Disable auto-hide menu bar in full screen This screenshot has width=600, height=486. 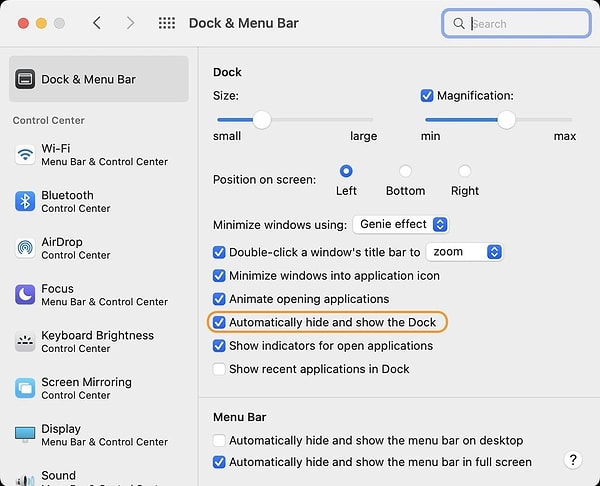click(x=219, y=462)
